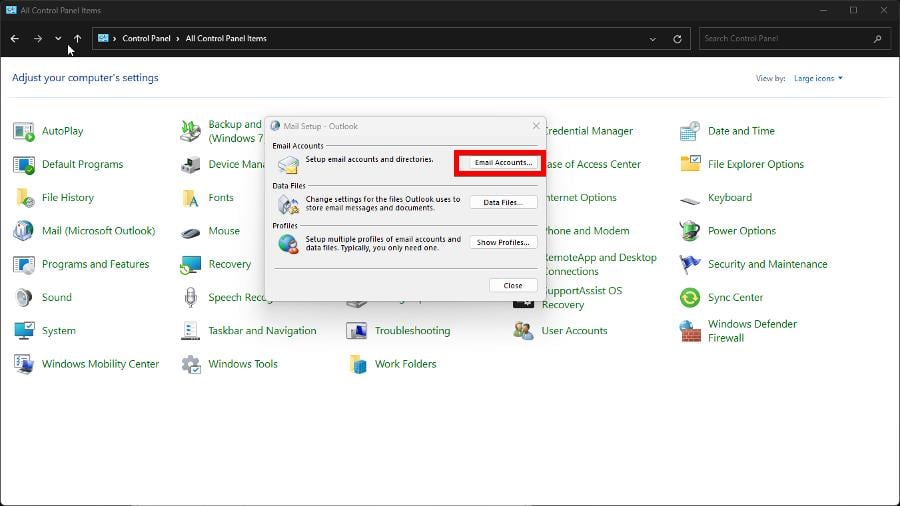Go back with the back arrow

coord(15,38)
